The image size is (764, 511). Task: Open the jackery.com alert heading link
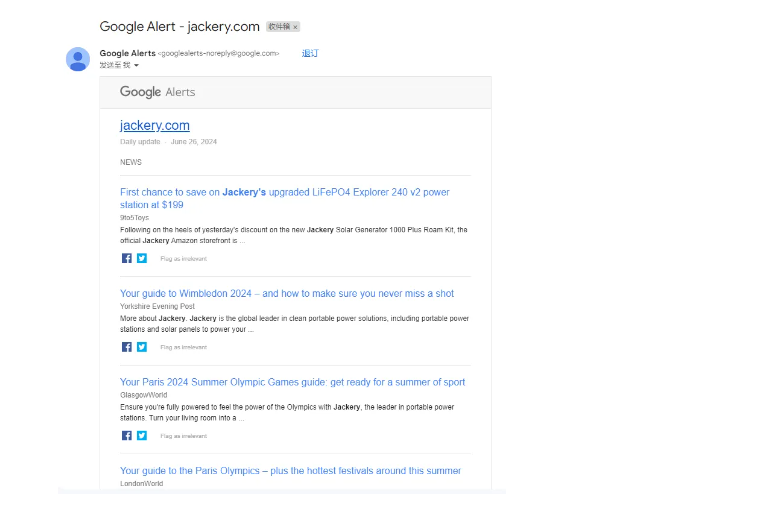pyautogui.click(x=155, y=125)
